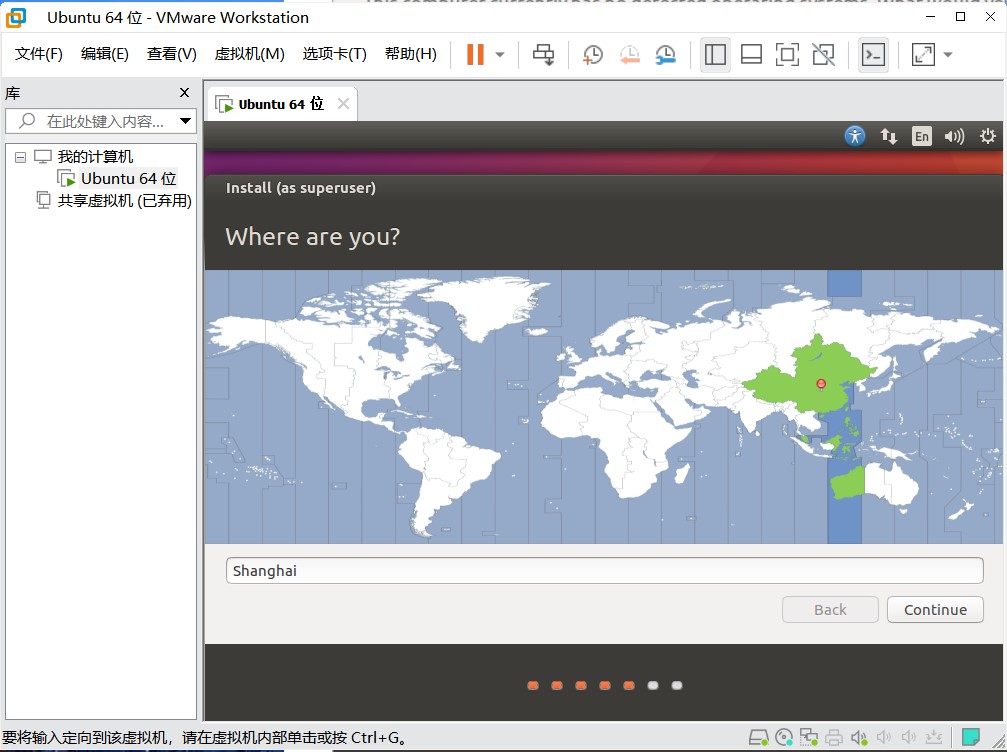Click the pause virtual machine icon
1007x752 pixels.
coord(475,54)
